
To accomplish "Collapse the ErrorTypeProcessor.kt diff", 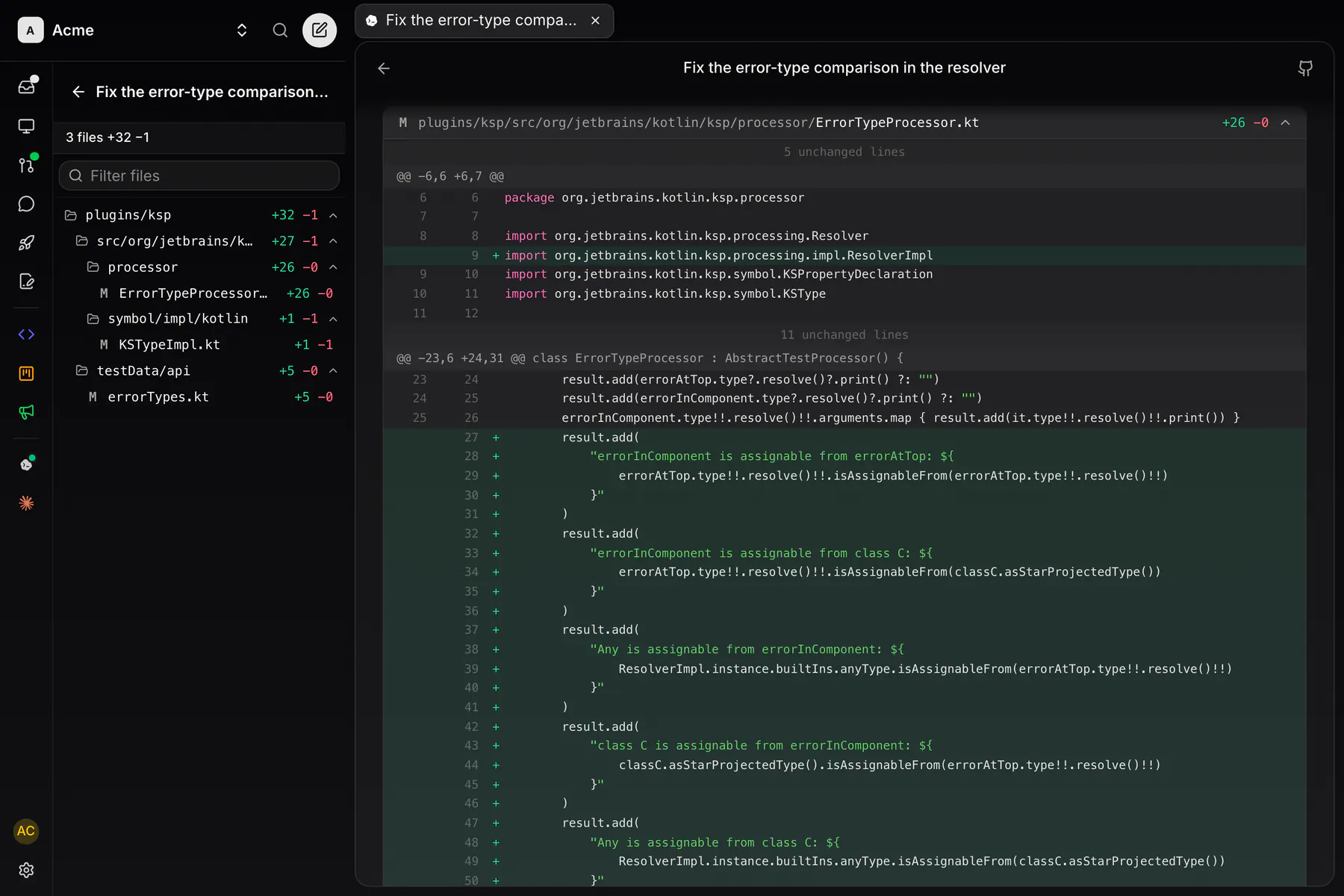I will coord(1285,122).
